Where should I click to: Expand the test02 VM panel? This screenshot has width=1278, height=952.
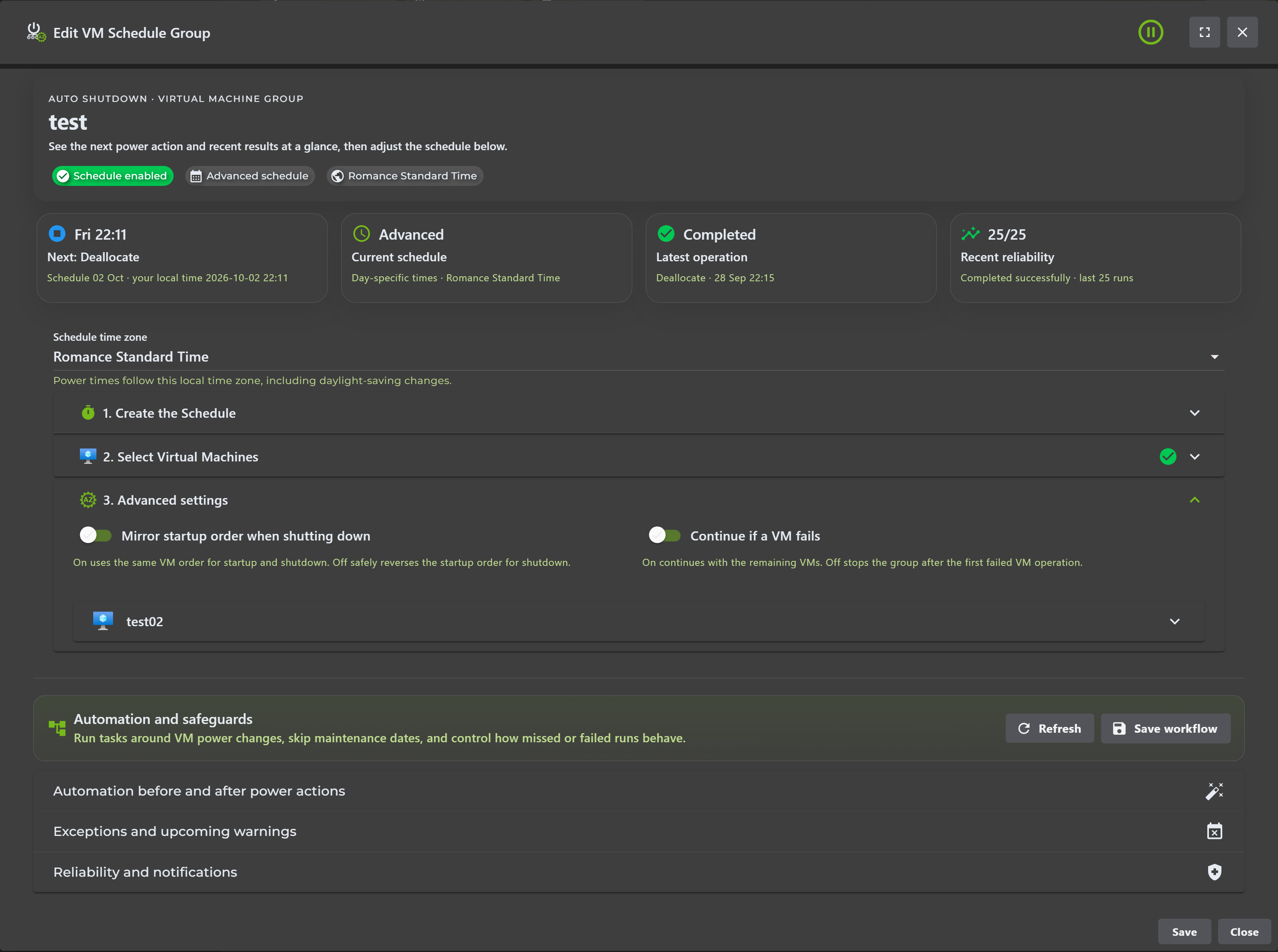[639, 621]
